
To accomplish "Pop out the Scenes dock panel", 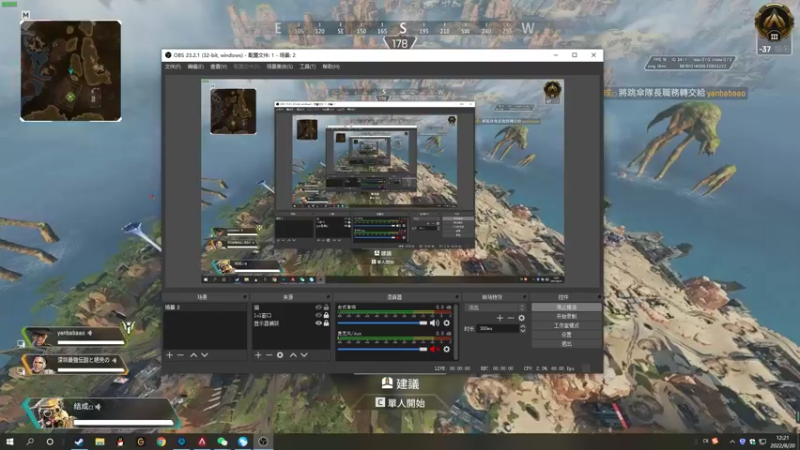I will pyautogui.click(x=245, y=297).
